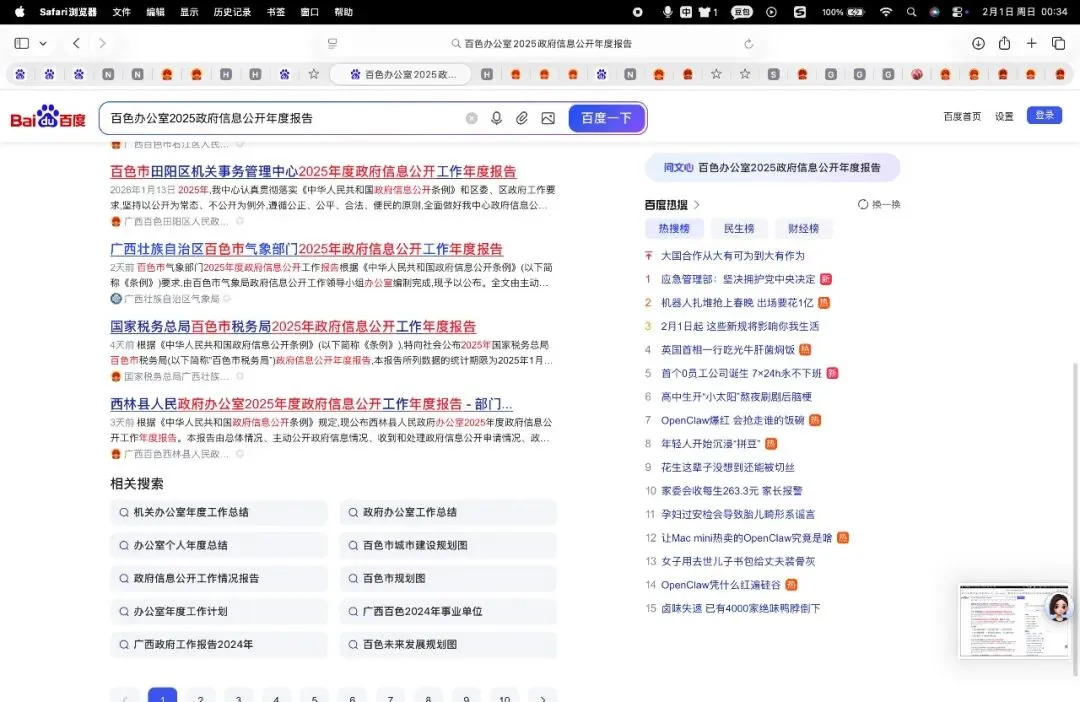
Task: Show tab overview
Action: click(x=1059, y=43)
